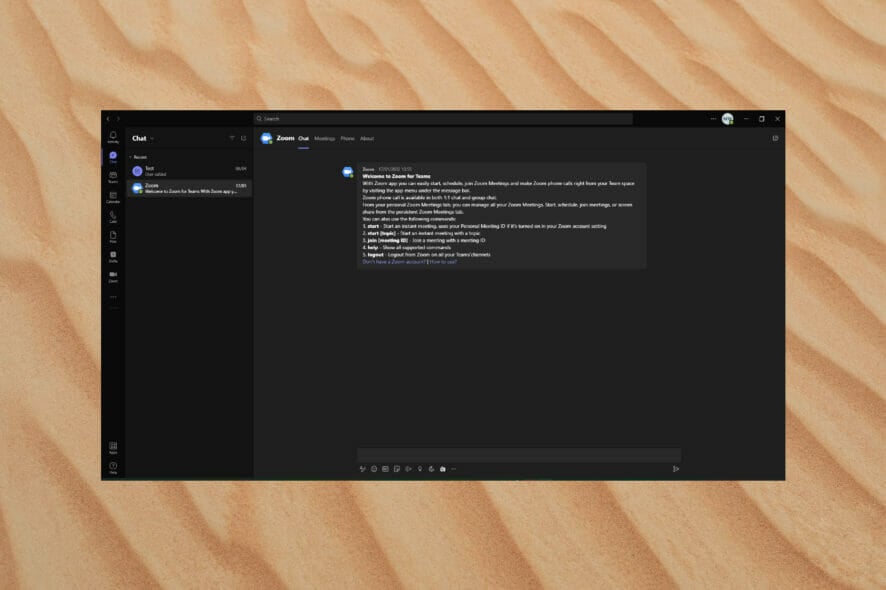Focus the message compose box
Image resolution: width=886 pixels, height=590 pixels.
point(519,454)
